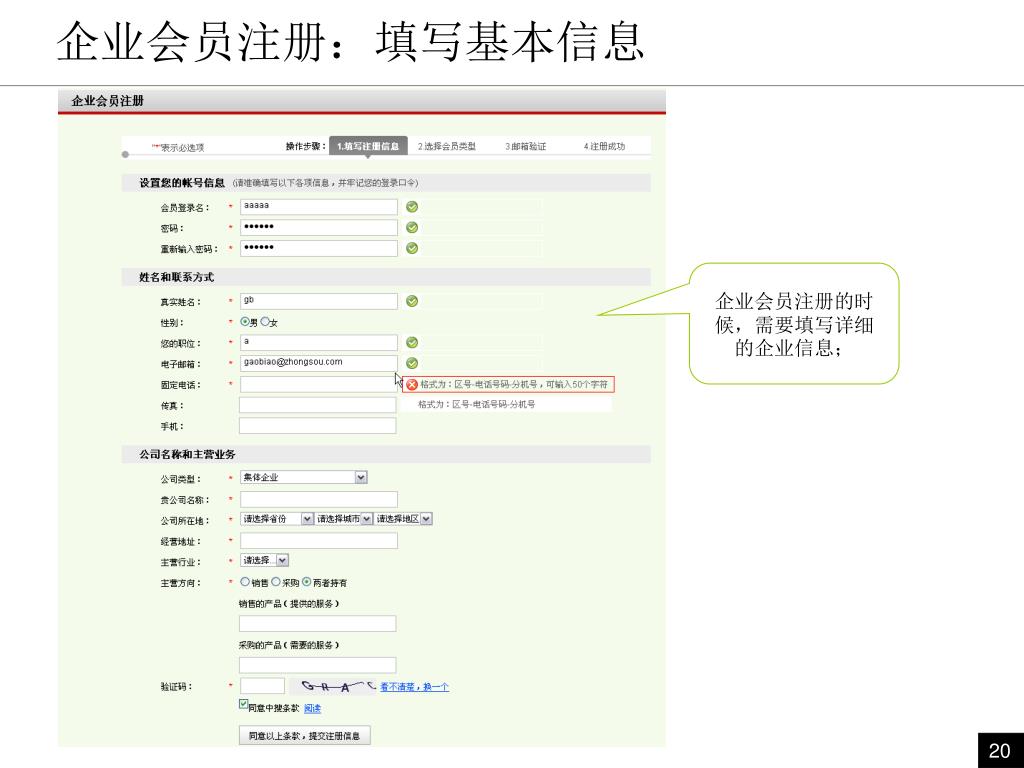Select step 1.填写注册信息 tab
1024x768 pixels.
[368, 146]
